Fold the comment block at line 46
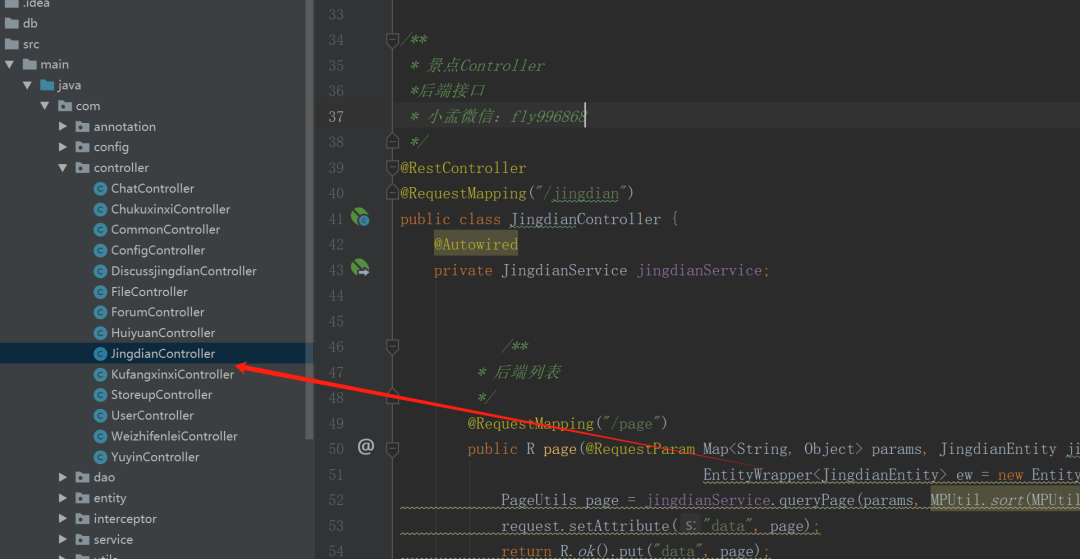Screen dimensions: 1080x559 (393, 346)
